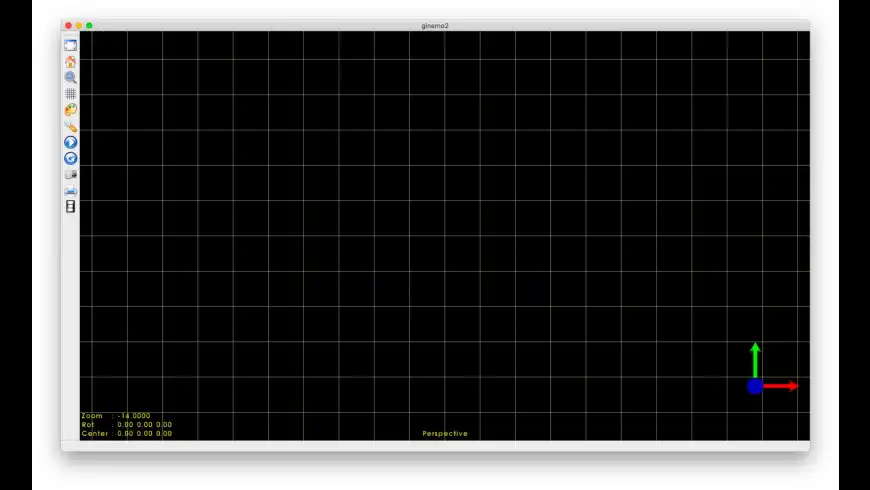Open the wrench settings tool
This screenshot has width=870, height=490.
(x=70, y=126)
